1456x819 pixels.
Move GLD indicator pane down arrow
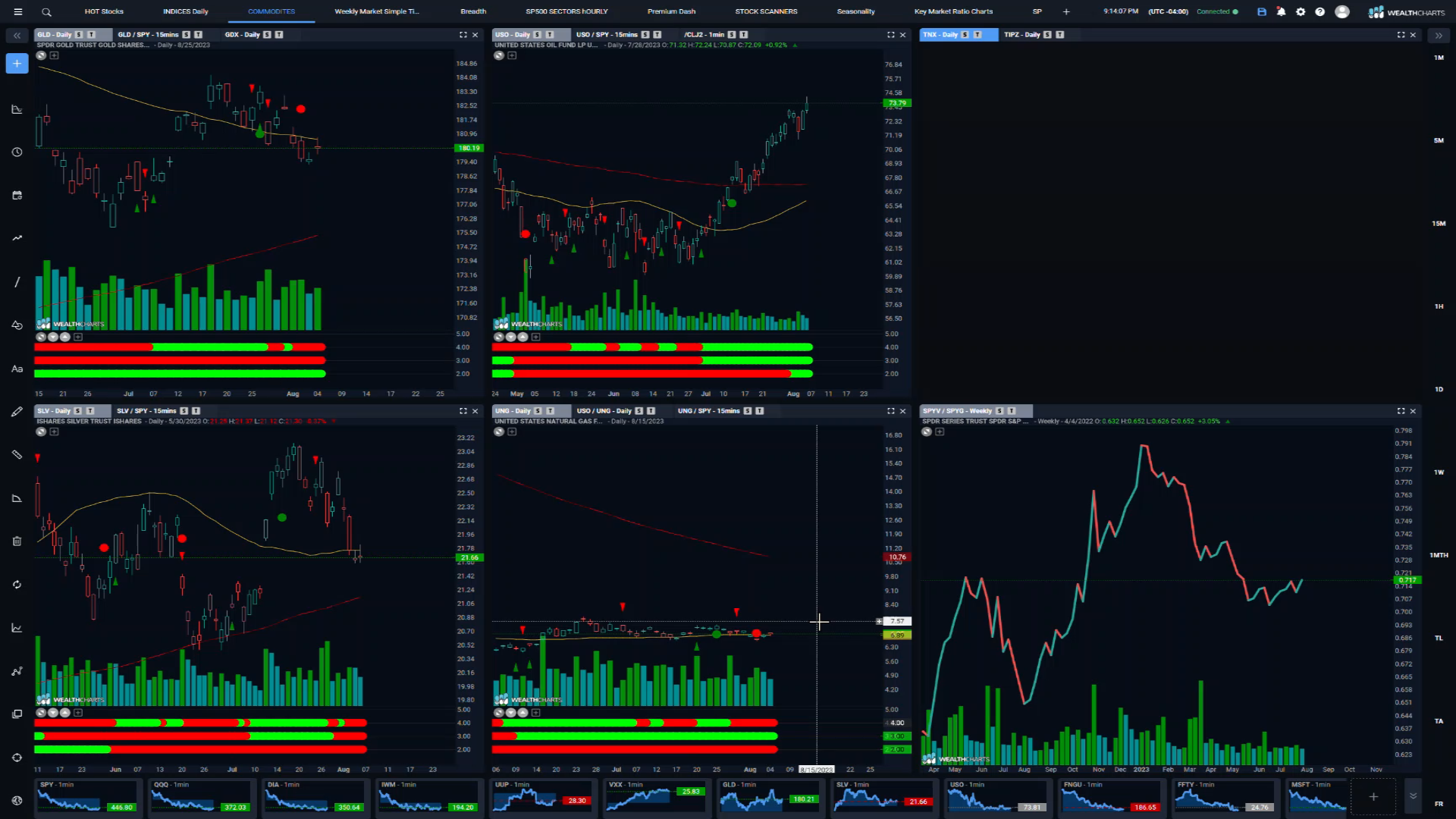[53, 337]
